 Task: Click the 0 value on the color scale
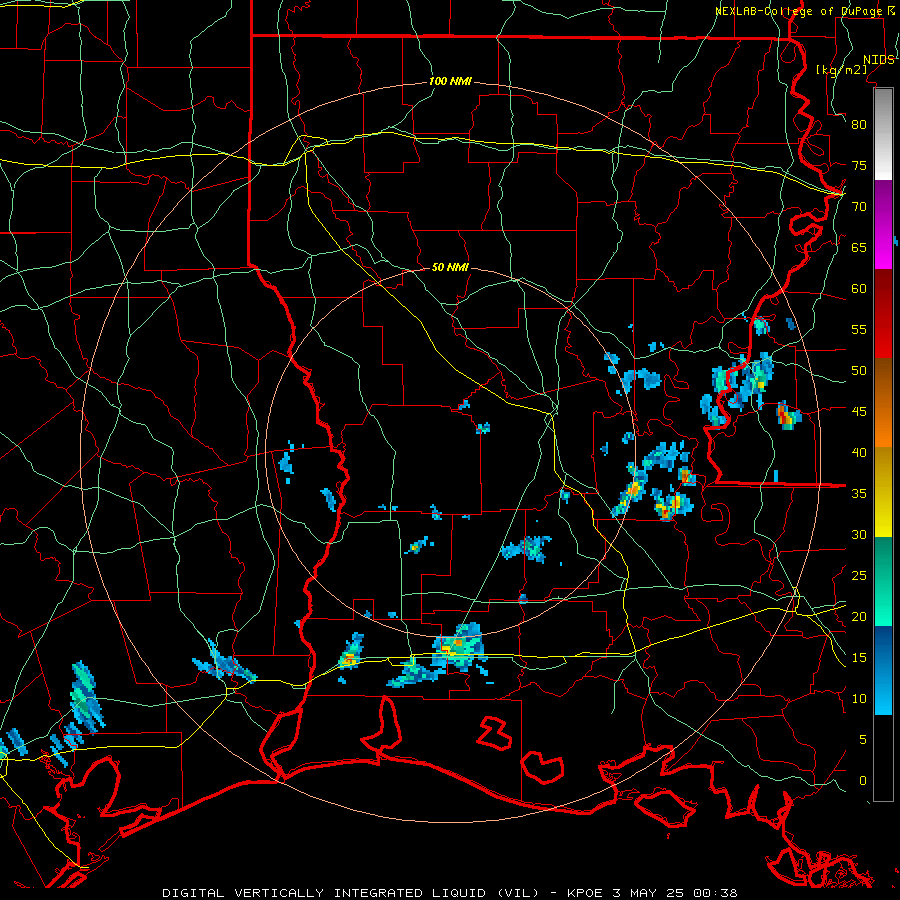pyautogui.click(x=863, y=781)
